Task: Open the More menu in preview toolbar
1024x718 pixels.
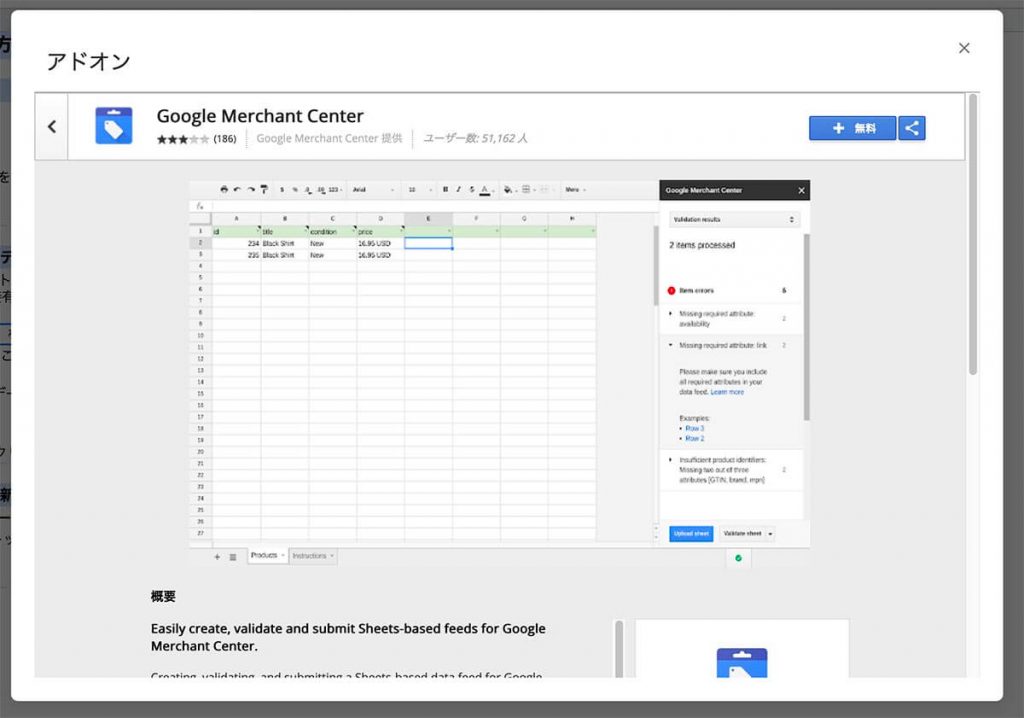Action: tap(575, 189)
